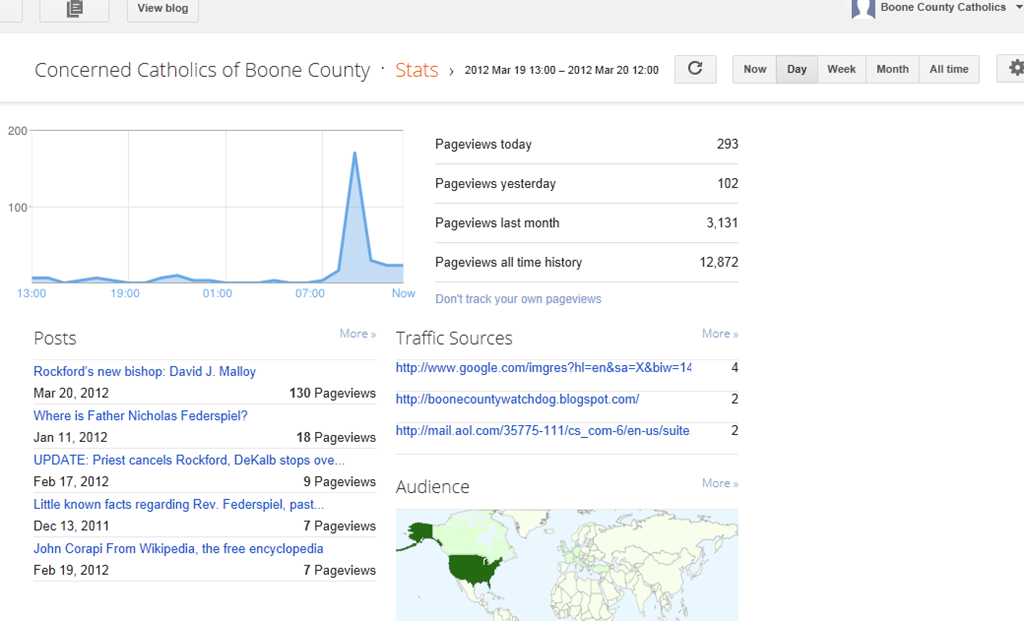
Task: Click the Pageviews yesterday value 102
Action: point(728,183)
